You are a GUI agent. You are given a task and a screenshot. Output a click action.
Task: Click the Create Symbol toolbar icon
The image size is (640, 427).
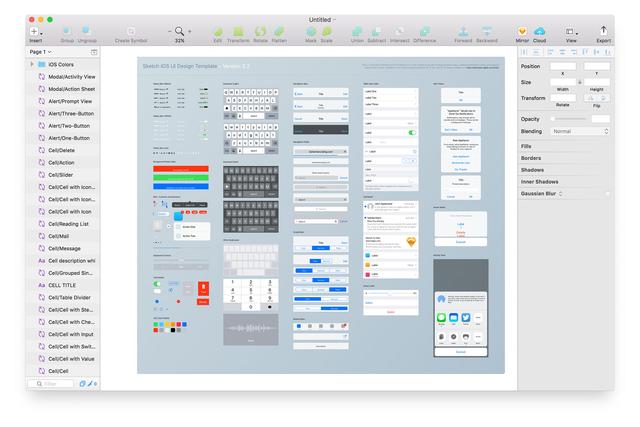click(x=131, y=32)
